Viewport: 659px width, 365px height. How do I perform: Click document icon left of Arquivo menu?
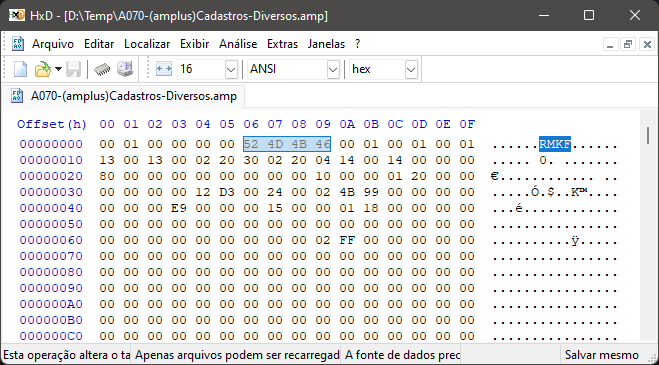18,44
